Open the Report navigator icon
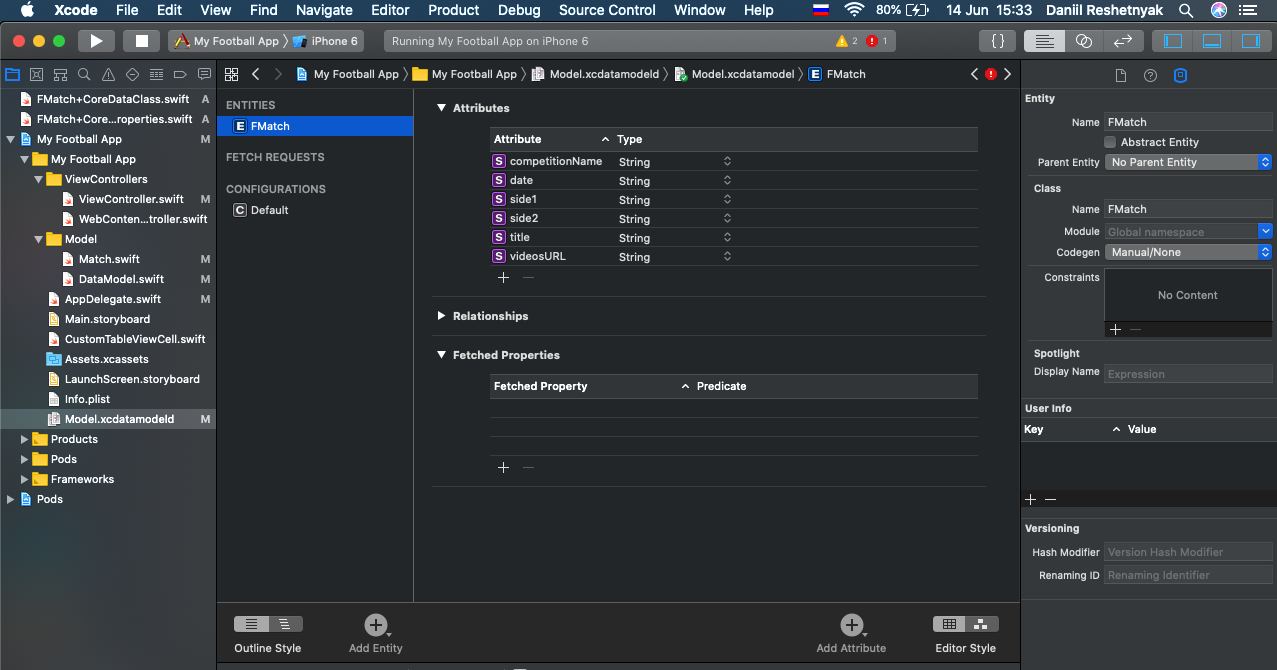This screenshot has height=670, width=1277. coord(204,74)
